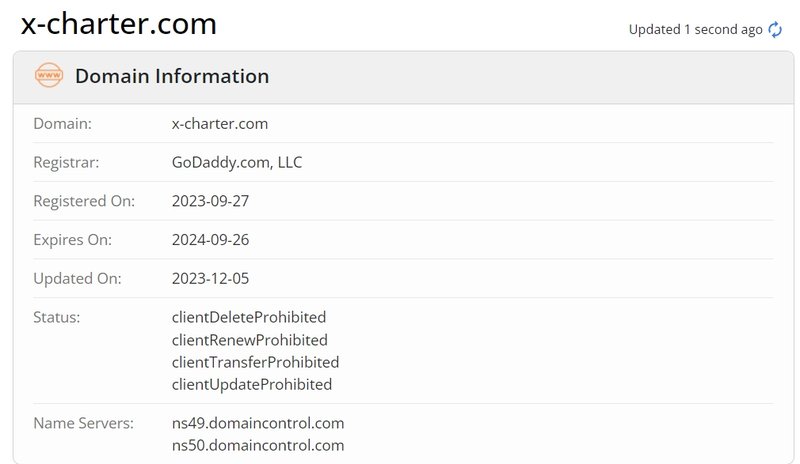800x464 pixels.
Task: Click the clientUpdateProhibited status
Action: coord(252,384)
